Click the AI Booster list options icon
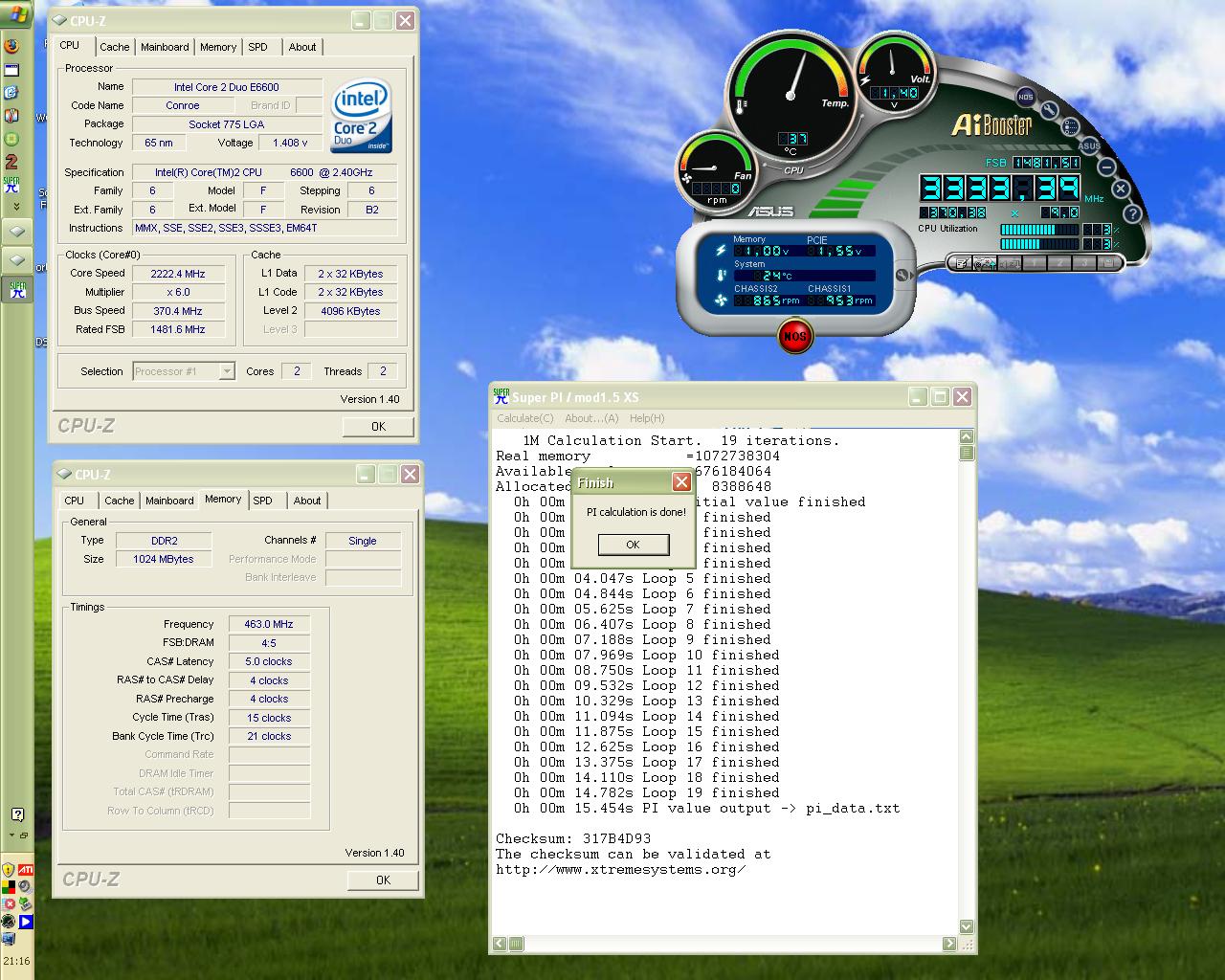The width and height of the screenshot is (1225, 980). coord(1071,126)
